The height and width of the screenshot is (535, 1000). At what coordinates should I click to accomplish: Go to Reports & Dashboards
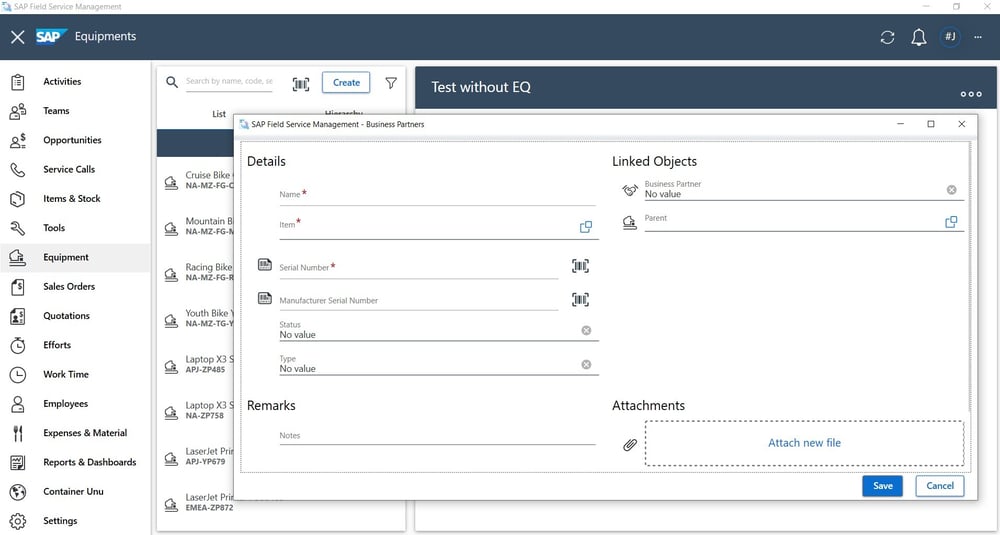(x=89, y=462)
